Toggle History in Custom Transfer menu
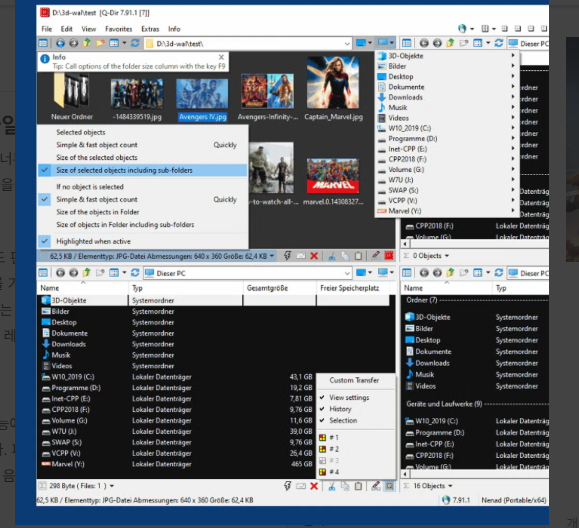Image resolution: width=579 pixels, height=528 pixels. (x=356, y=409)
